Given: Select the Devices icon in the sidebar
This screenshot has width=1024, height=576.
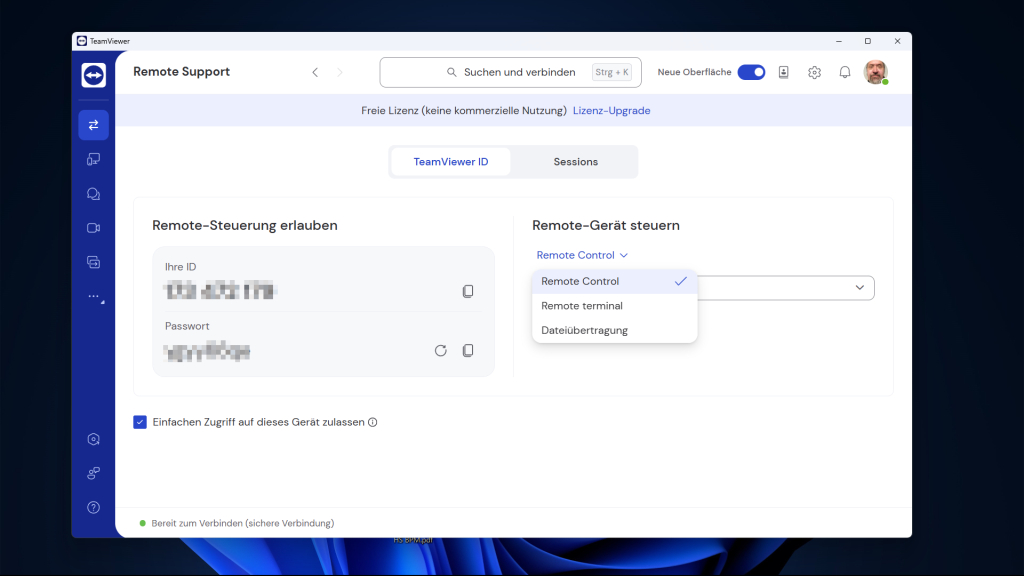Looking at the screenshot, I should click(x=93, y=158).
